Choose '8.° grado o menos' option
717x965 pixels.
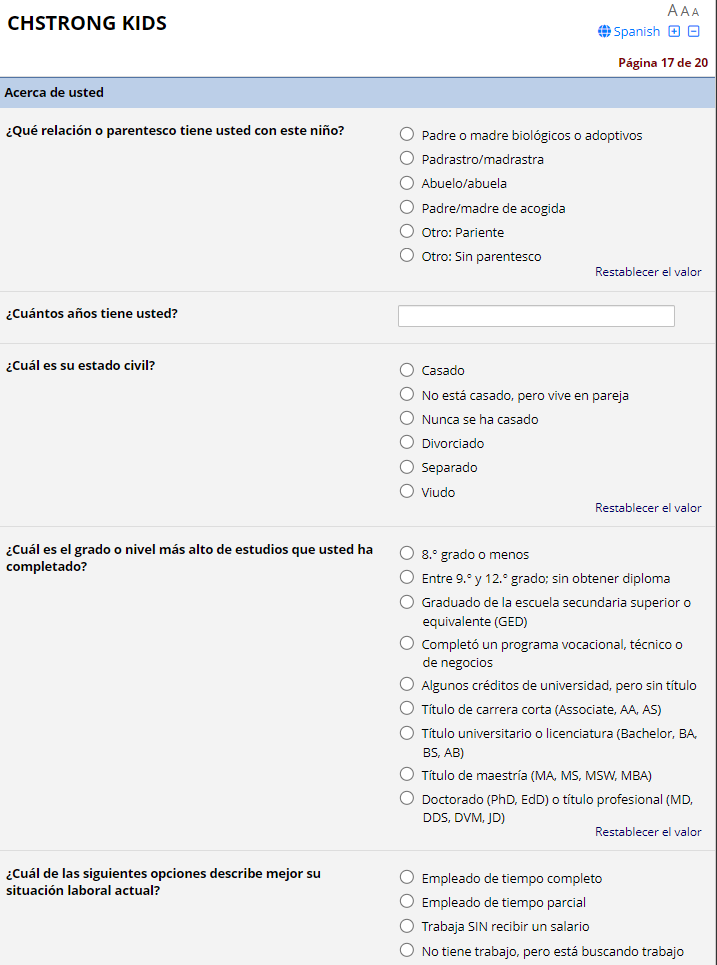[x=407, y=553]
